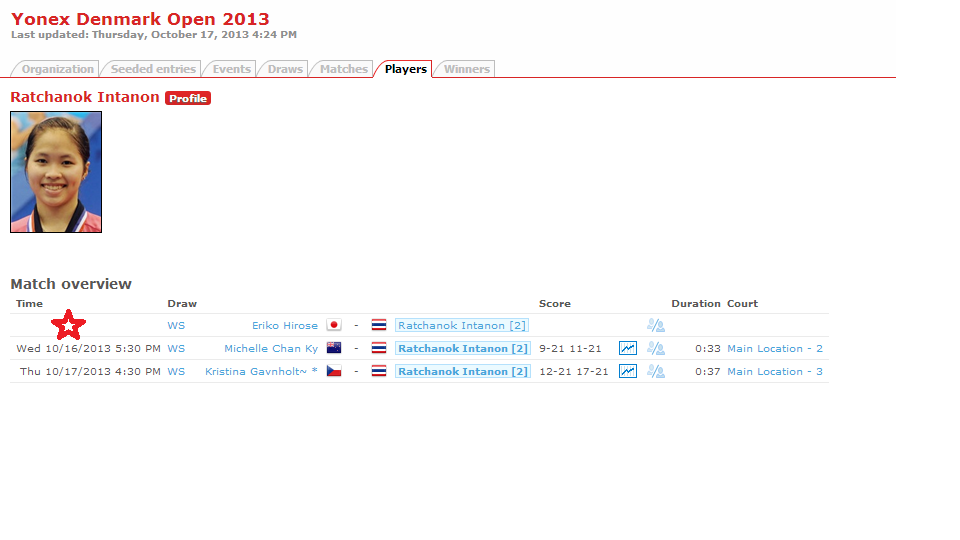Click the time Thu 10/17/2013 4:30 PM
This screenshot has width=960, height=540.
[90, 372]
